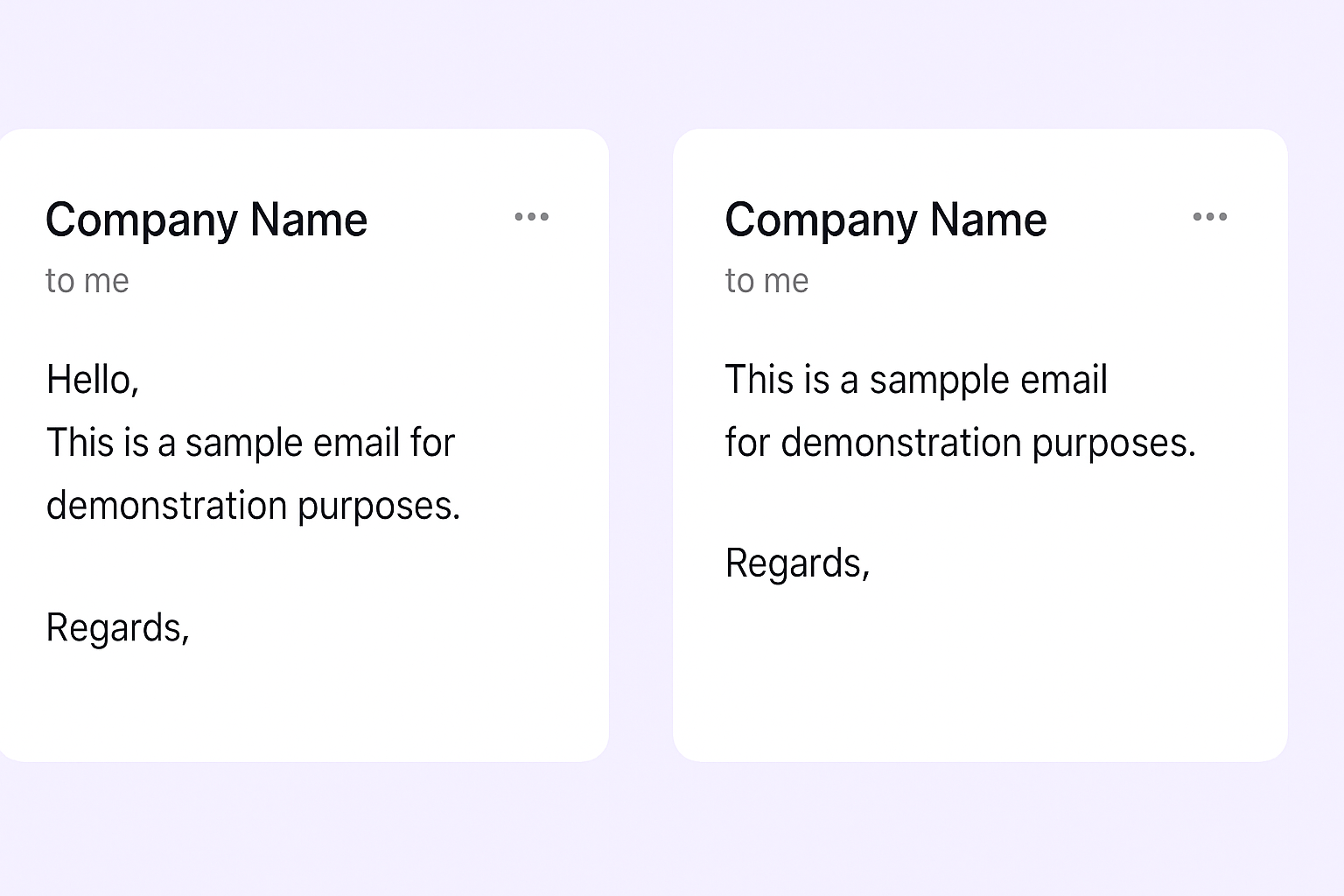Click 'Regards,' in the 'sampple' email
The image size is (1344, 896).
[x=797, y=563]
